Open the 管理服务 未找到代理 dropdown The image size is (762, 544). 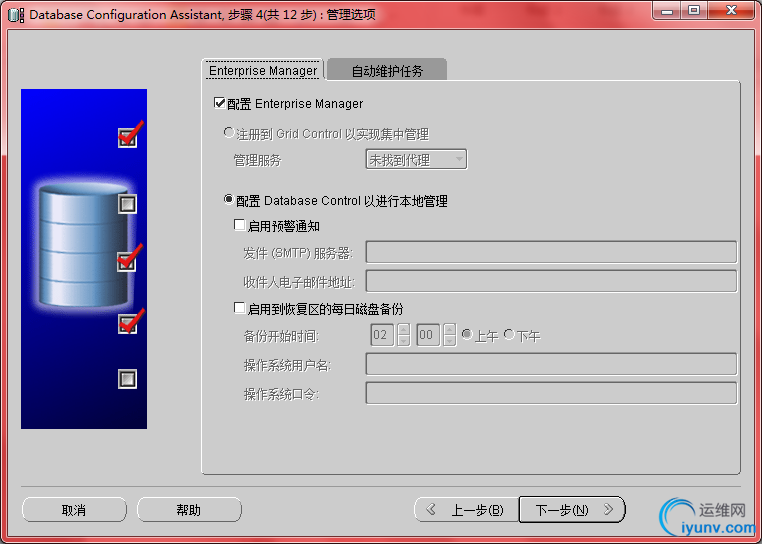(x=416, y=159)
